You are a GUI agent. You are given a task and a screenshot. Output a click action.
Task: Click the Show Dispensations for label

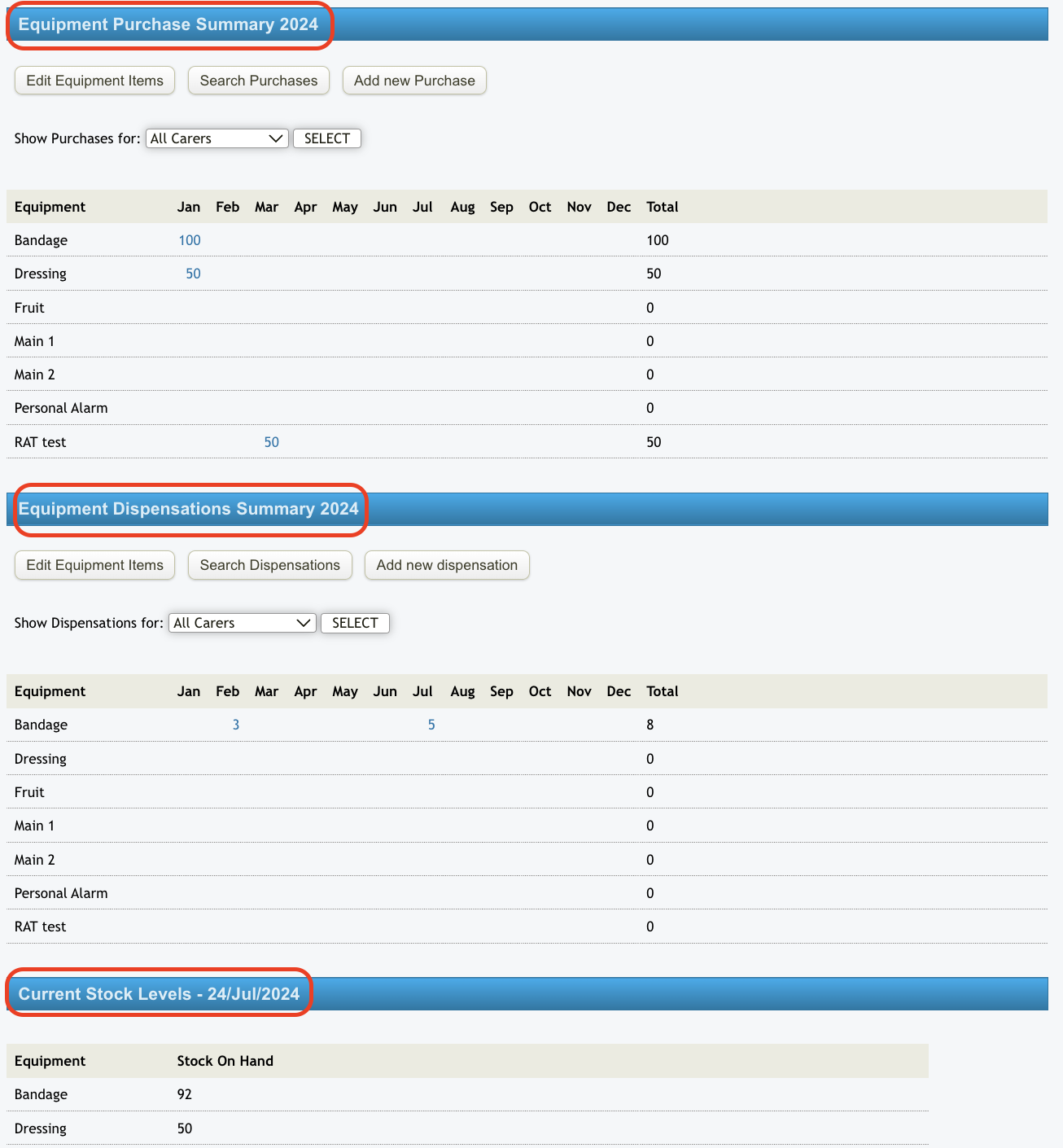(x=89, y=623)
